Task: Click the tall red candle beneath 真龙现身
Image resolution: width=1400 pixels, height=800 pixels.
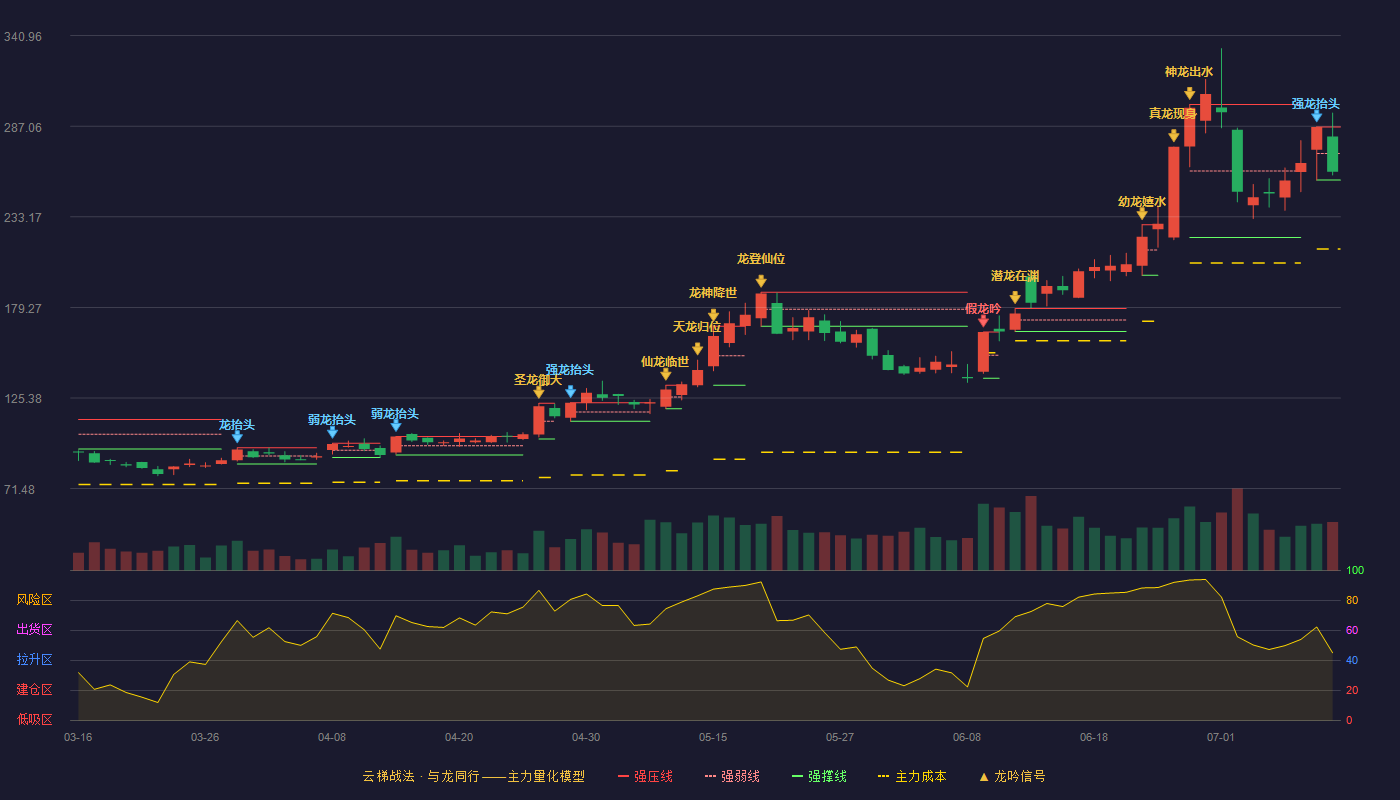Action: 1174,192
